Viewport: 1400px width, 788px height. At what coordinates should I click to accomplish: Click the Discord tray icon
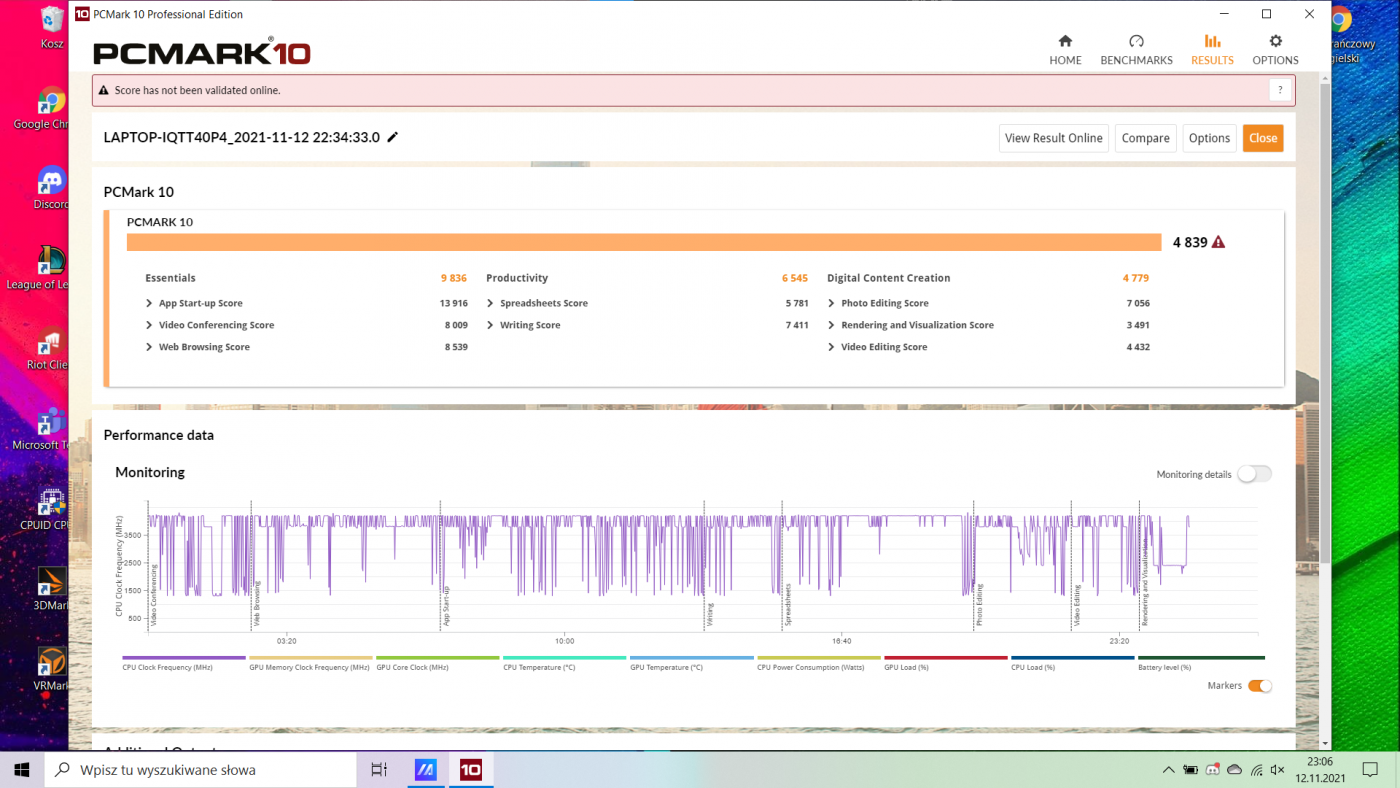tap(1212, 770)
